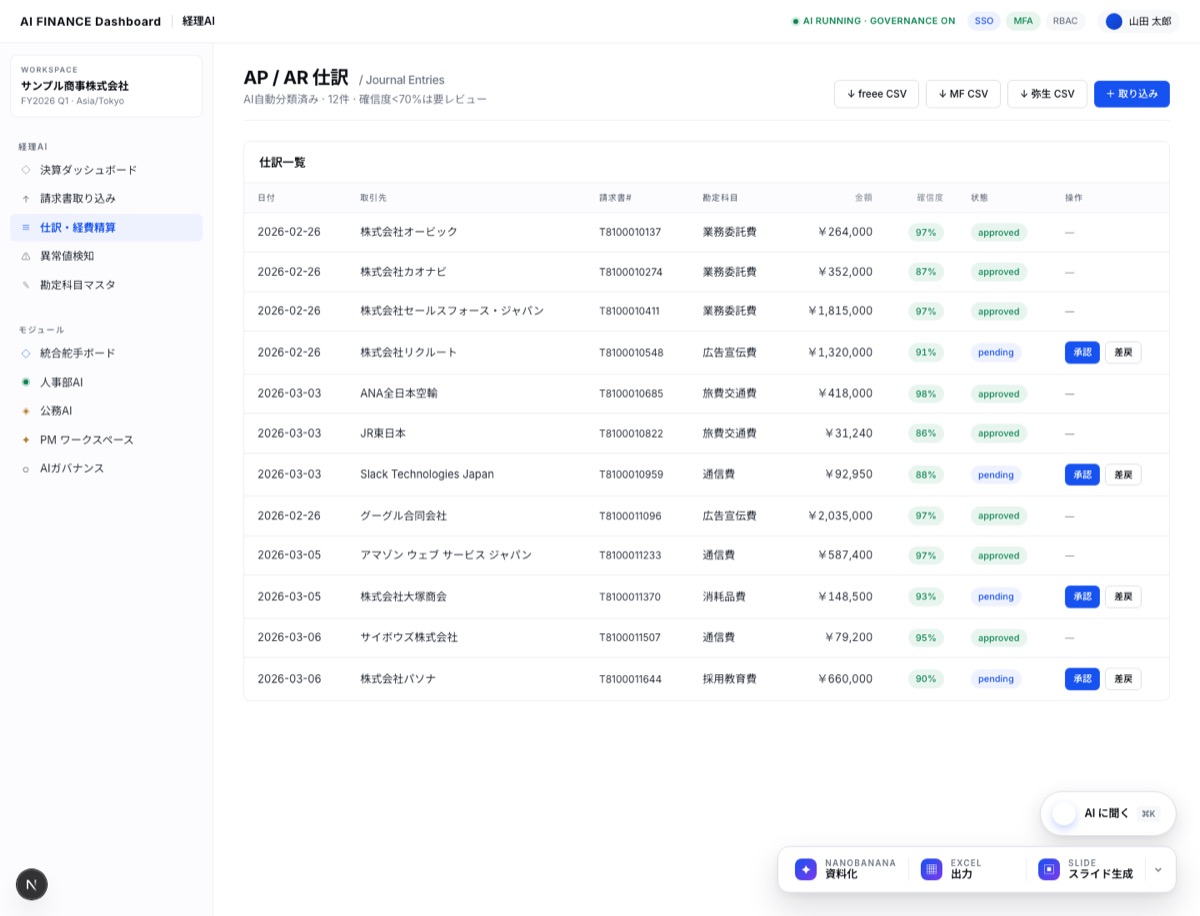Click the round N logo button

32,884
